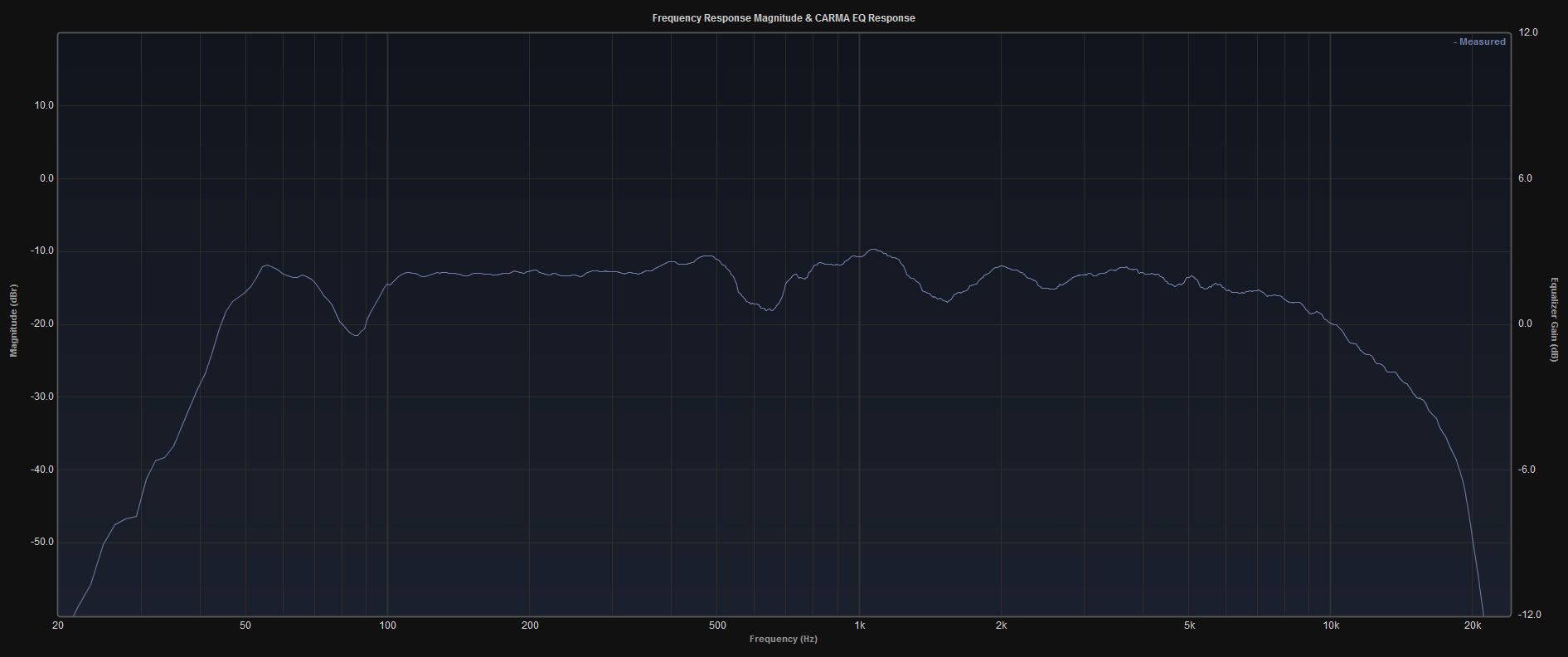The height and width of the screenshot is (657, 1568).
Task: Select the 10k tick label on frequency axis
Action: 1331,625
